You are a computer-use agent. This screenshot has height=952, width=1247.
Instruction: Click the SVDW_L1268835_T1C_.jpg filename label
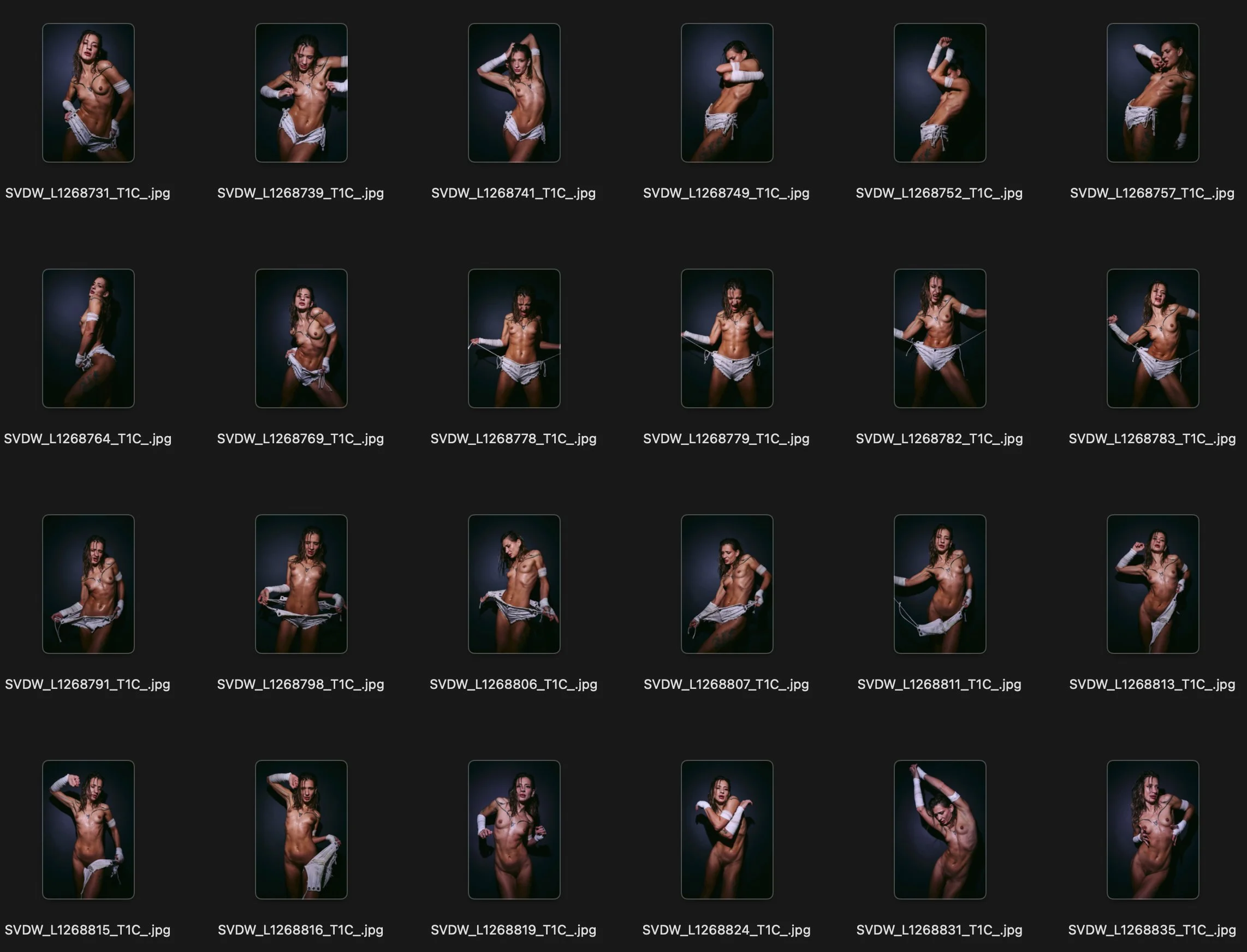click(1152, 930)
